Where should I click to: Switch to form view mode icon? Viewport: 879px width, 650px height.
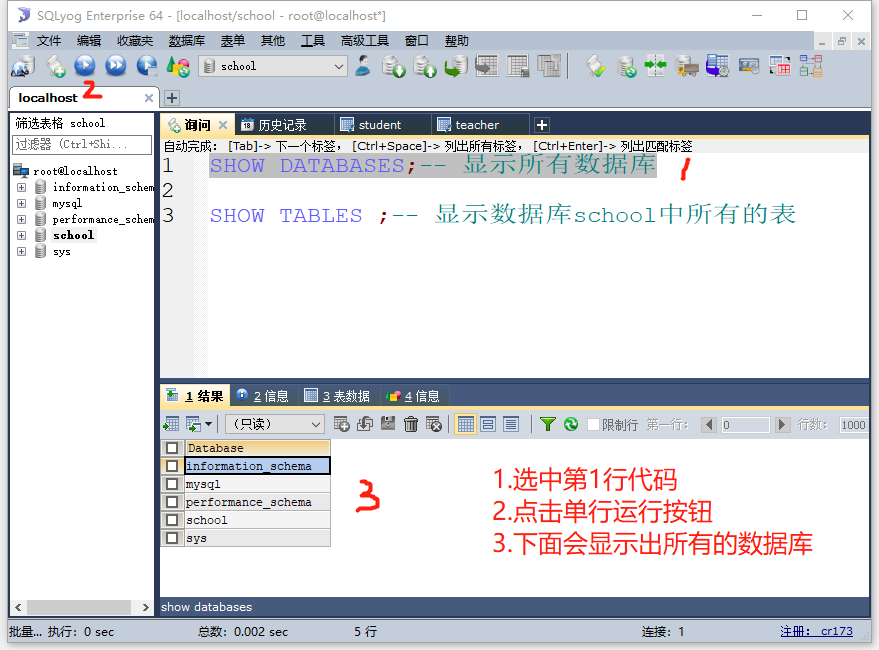pos(488,425)
